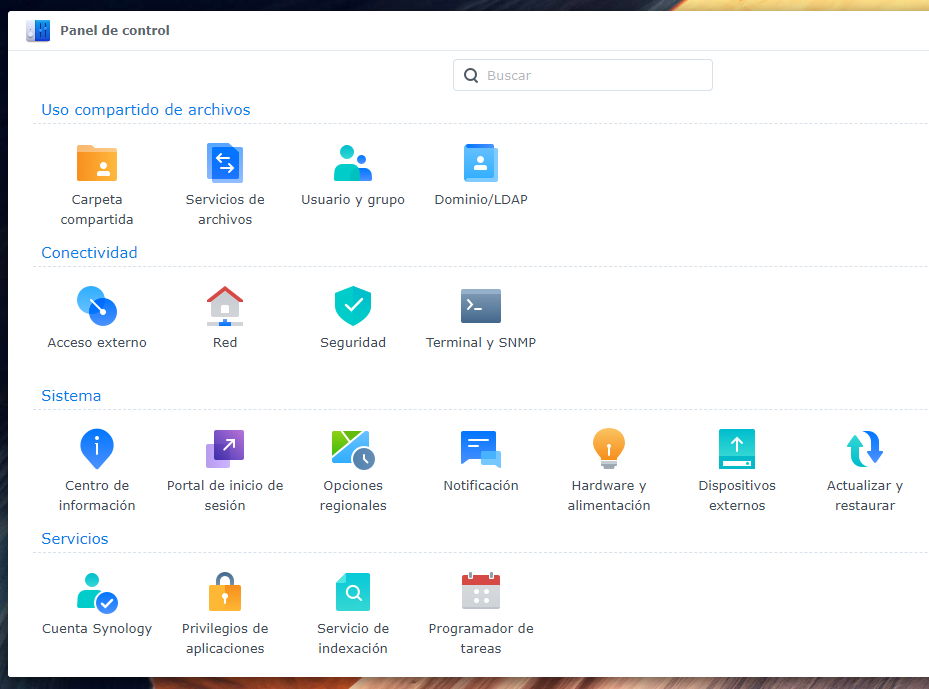Open Dominio/LDAP settings

tap(481, 163)
